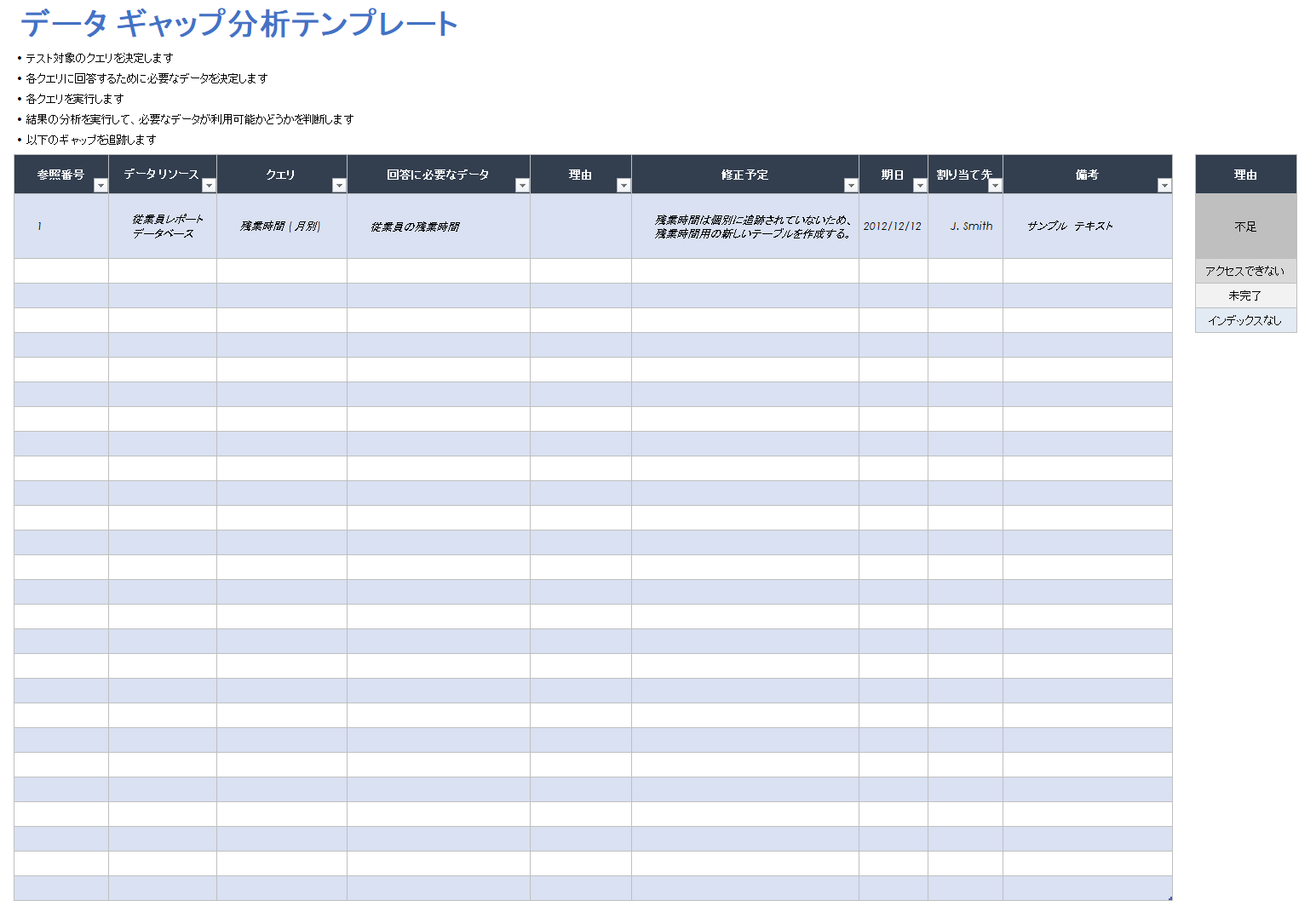Click the テスト対象のクエリを決定します bullet
Viewport: 1316px width, 912px height.
pyautogui.click(x=95, y=58)
